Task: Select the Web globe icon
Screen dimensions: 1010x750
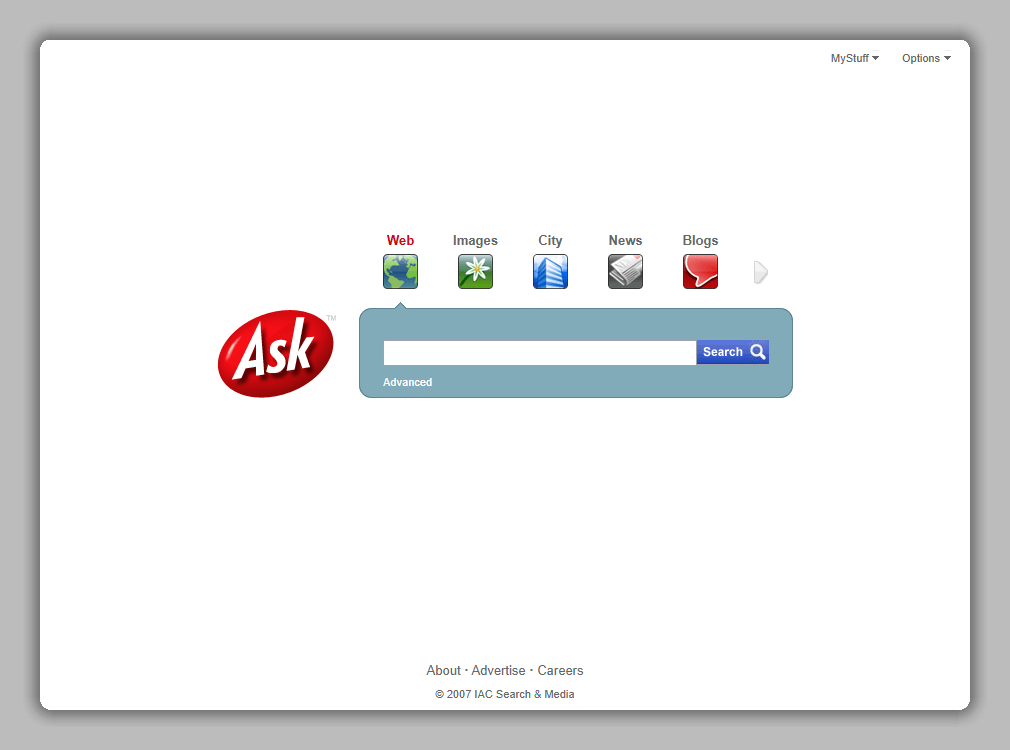Action: (400, 271)
